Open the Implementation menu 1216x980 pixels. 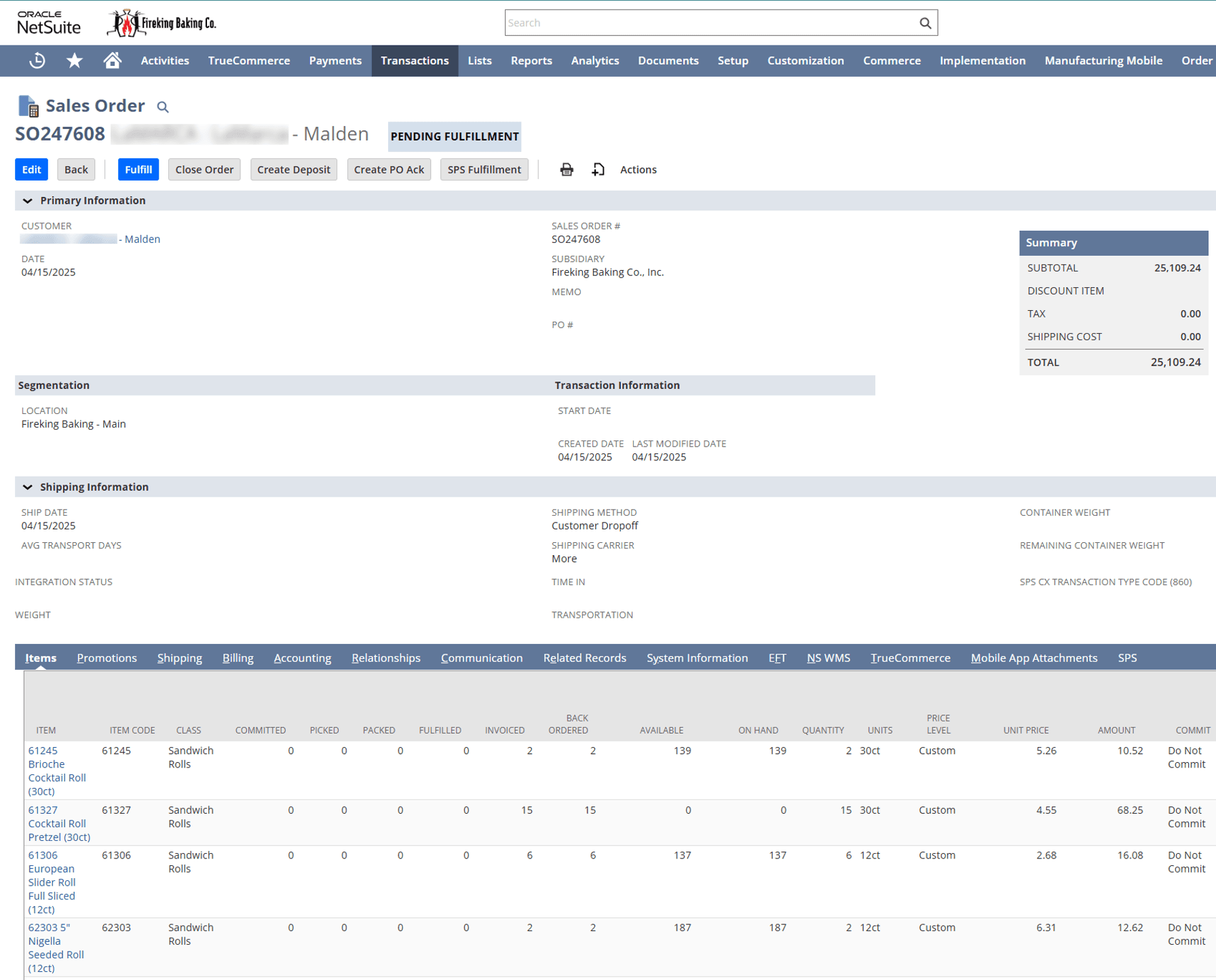click(983, 60)
